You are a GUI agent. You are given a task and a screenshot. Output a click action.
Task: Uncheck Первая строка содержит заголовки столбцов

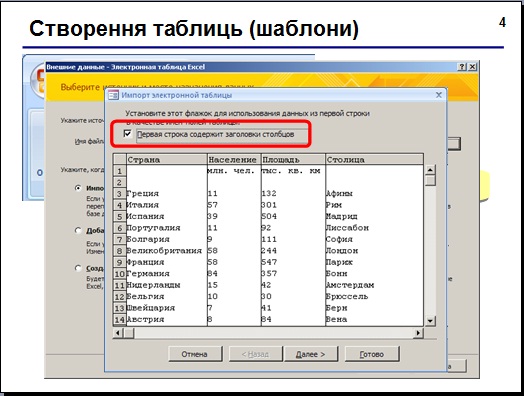coord(127,134)
